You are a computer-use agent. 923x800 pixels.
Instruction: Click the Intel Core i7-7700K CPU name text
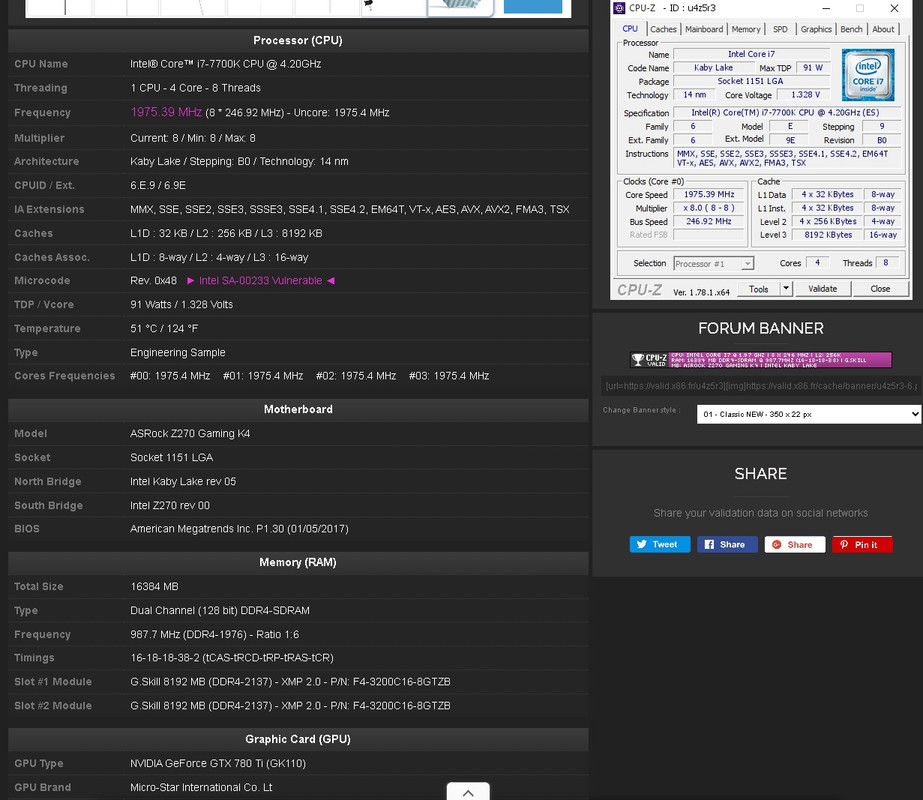tap(225, 64)
